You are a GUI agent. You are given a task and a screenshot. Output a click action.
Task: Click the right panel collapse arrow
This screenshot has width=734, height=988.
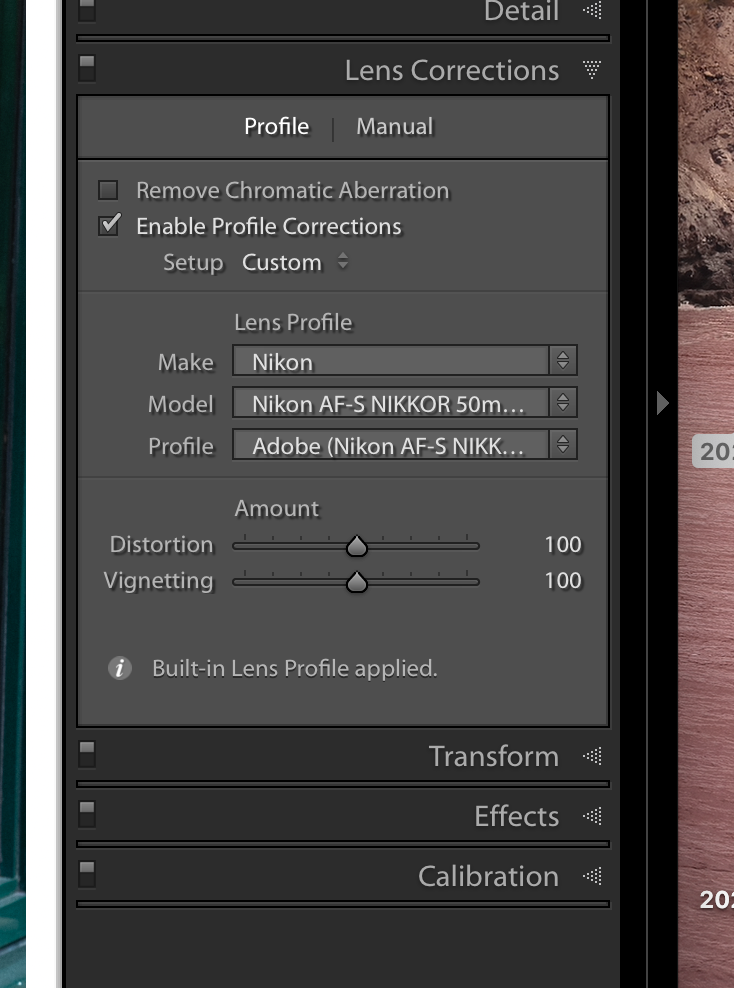(662, 403)
